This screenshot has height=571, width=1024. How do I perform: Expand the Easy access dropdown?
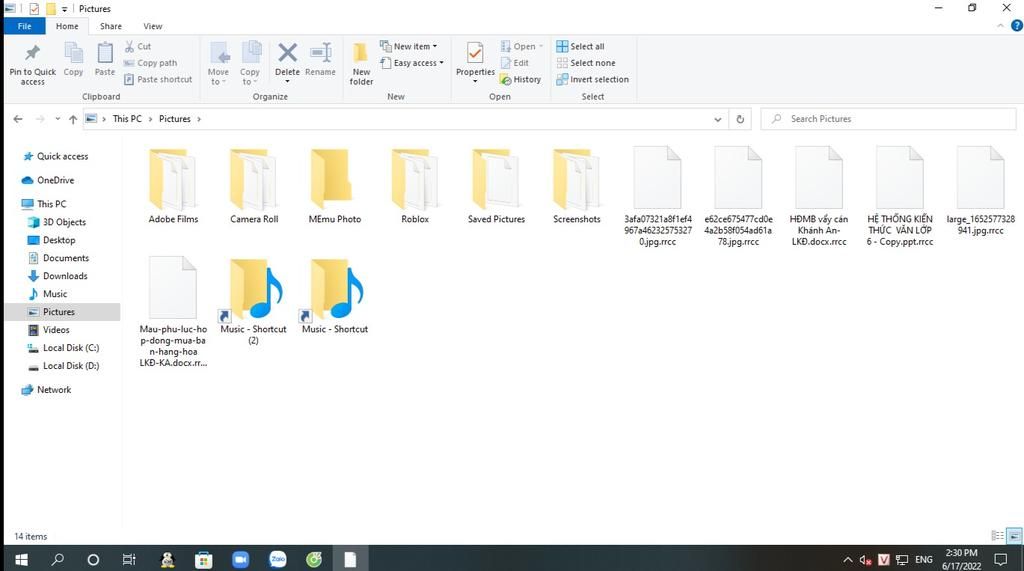click(x=412, y=63)
